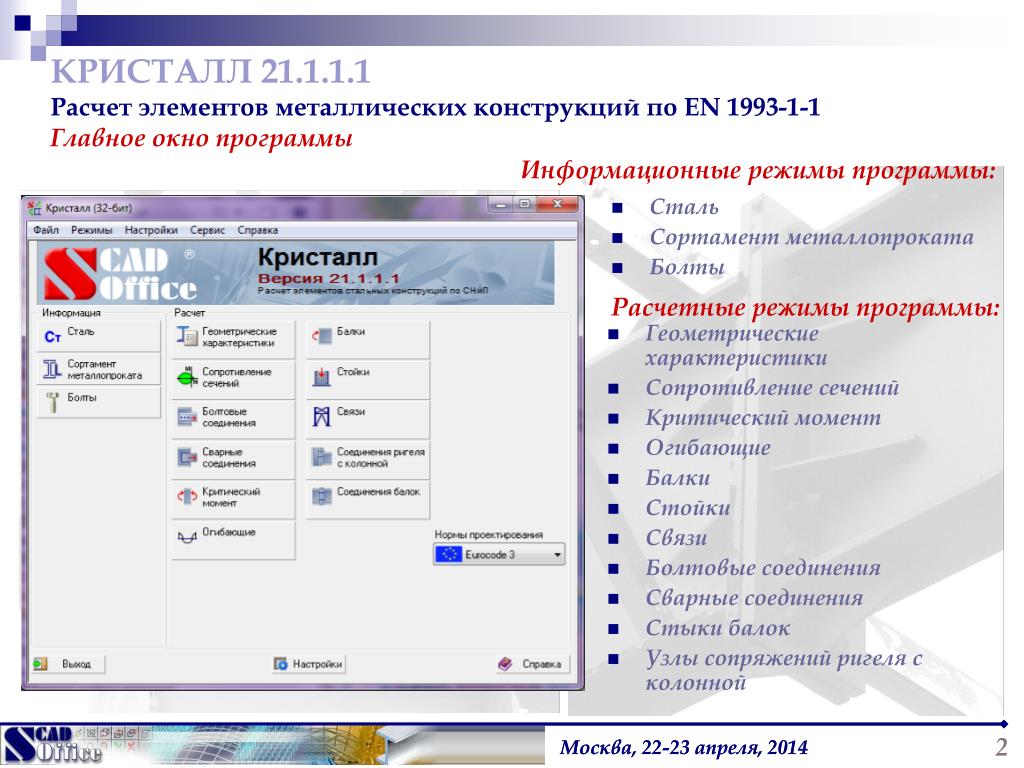The width and height of the screenshot is (1024, 768).
Task: Click the Сортамент металлопроката I-beam icon
Action: [52, 370]
